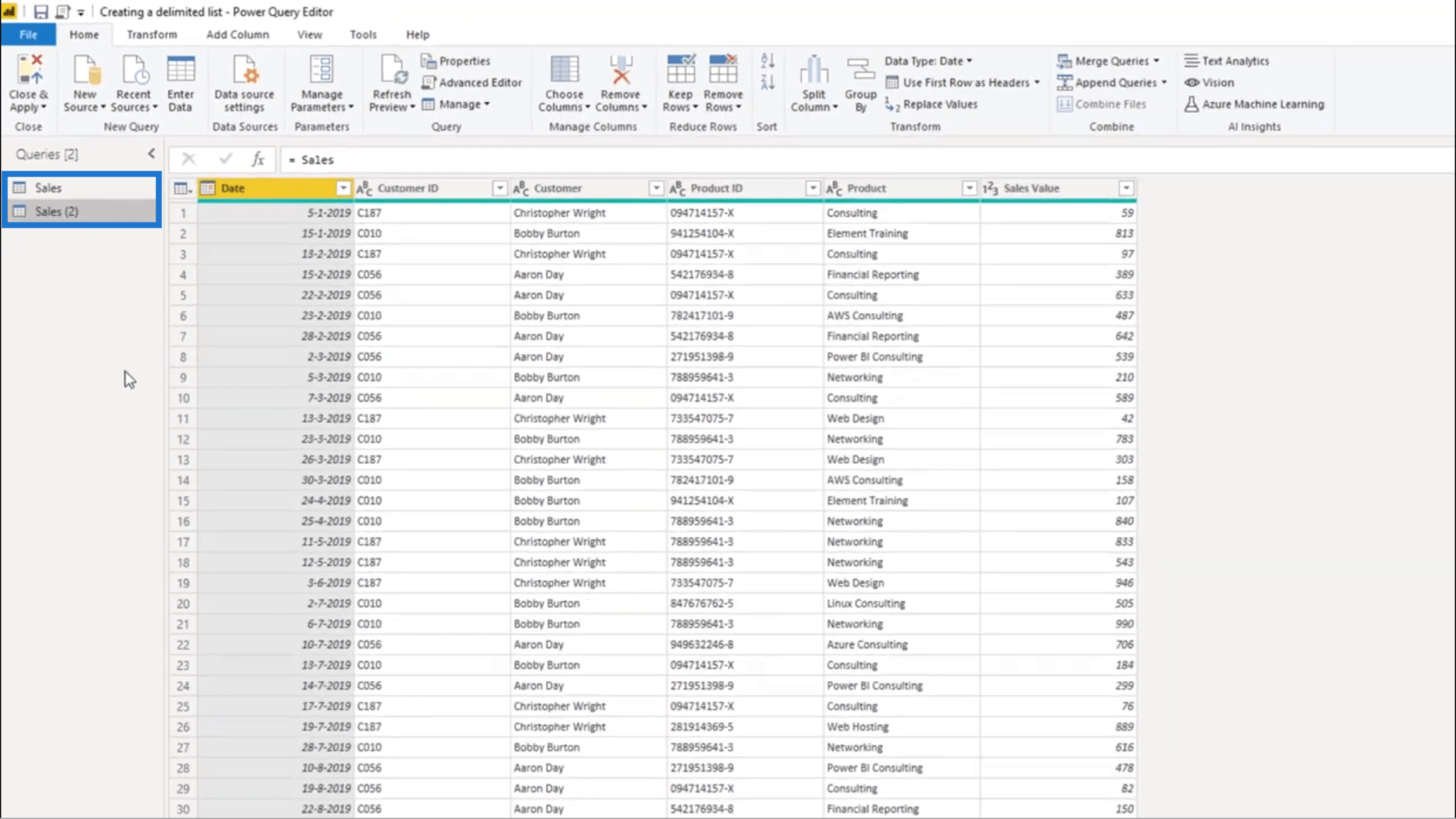
Task: Open Vision AI insights
Action: point(1209,82)
